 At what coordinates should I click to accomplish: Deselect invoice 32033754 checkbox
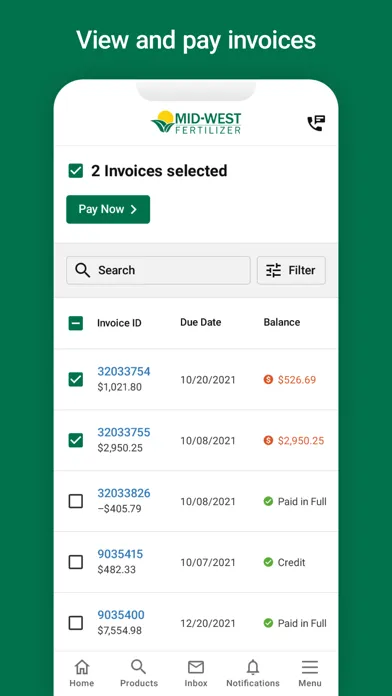coord(75,380)
